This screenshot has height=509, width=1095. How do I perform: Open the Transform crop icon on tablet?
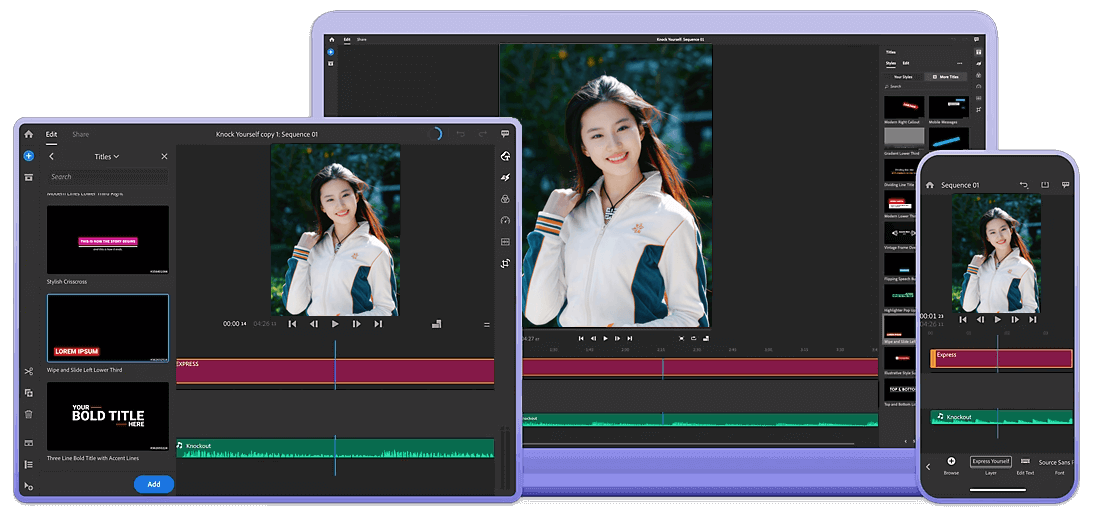505,263
